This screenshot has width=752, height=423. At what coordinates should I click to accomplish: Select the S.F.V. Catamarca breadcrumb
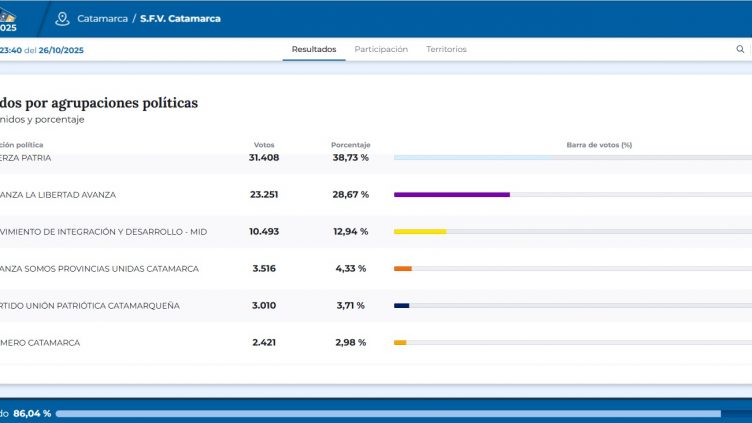tap(180, 19)
